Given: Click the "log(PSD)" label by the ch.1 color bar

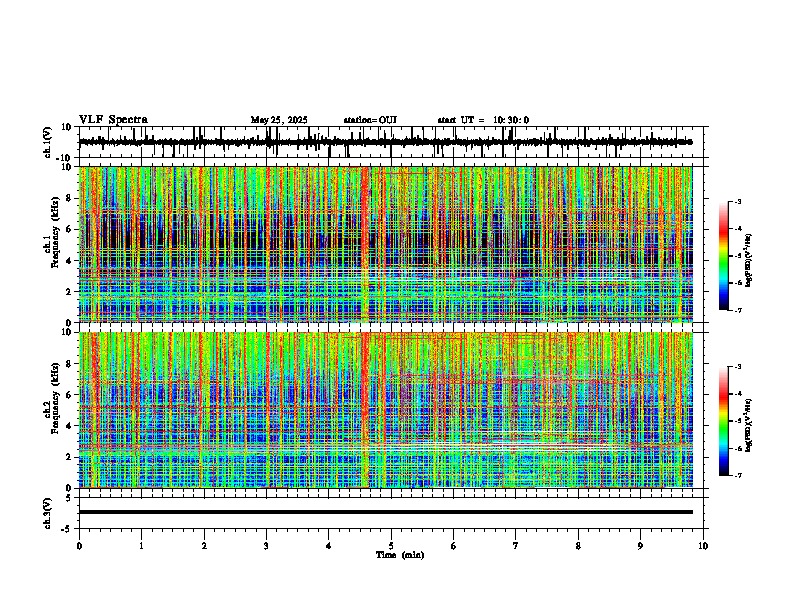Looking at the screenshot, I should tap(749, 260).
